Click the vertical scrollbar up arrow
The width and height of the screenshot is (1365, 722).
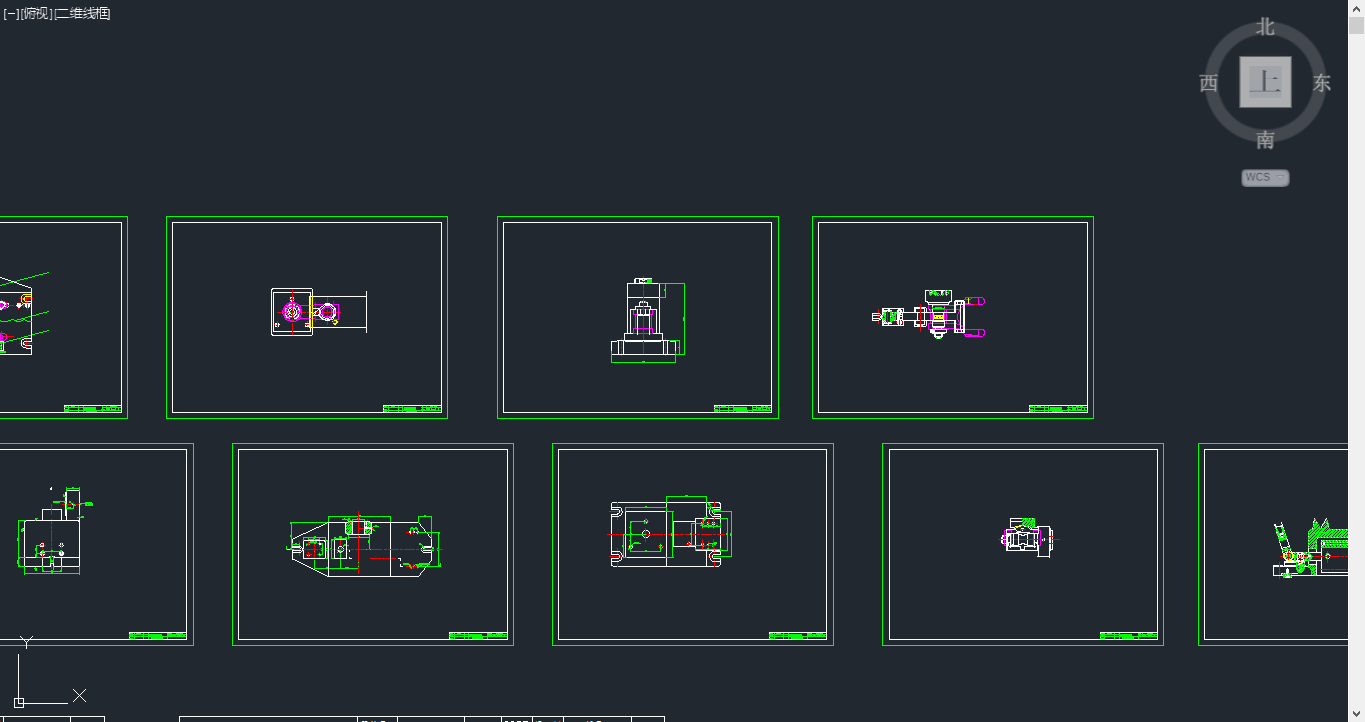click(x=1357, y=7)
